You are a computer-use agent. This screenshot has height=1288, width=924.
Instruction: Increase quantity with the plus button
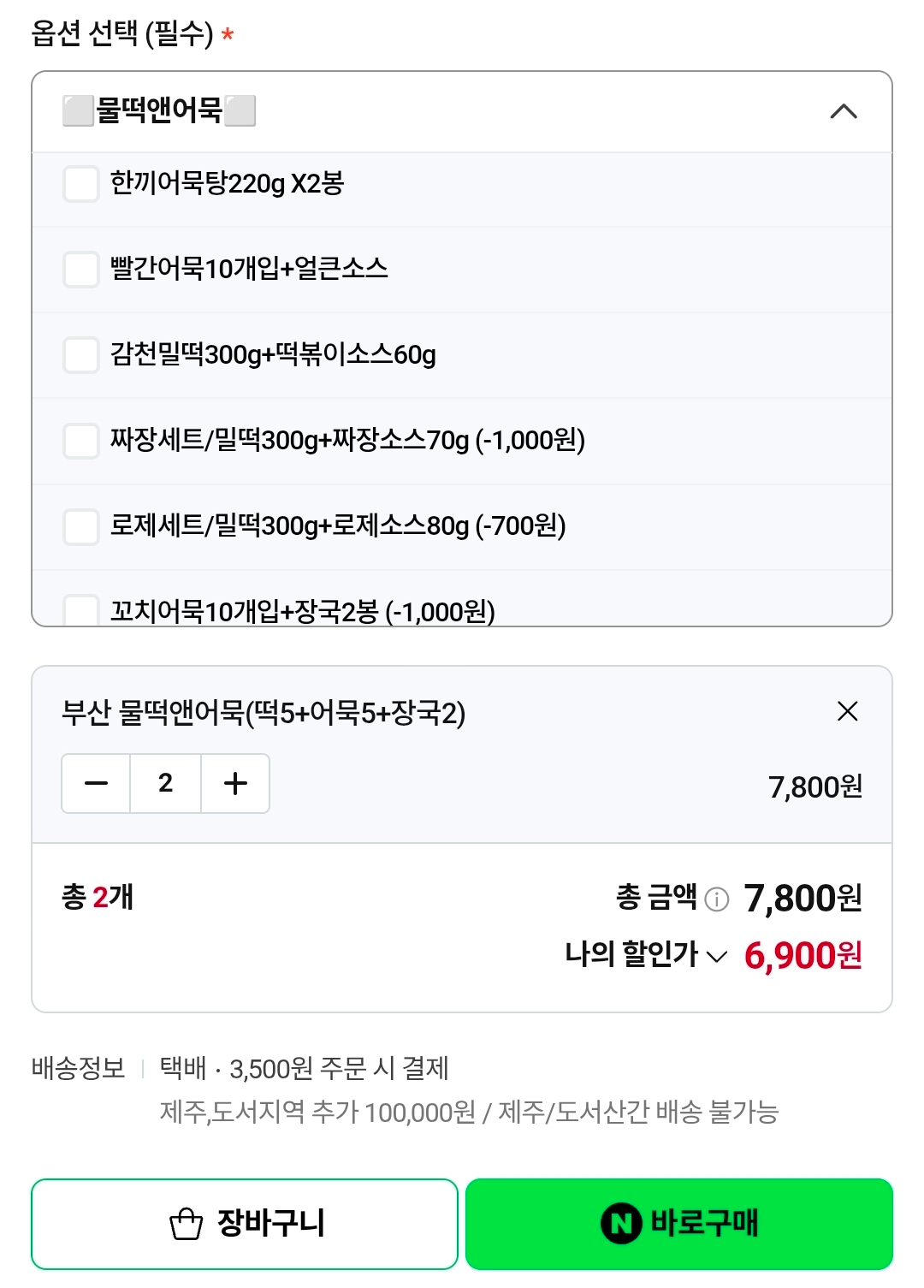235,783
